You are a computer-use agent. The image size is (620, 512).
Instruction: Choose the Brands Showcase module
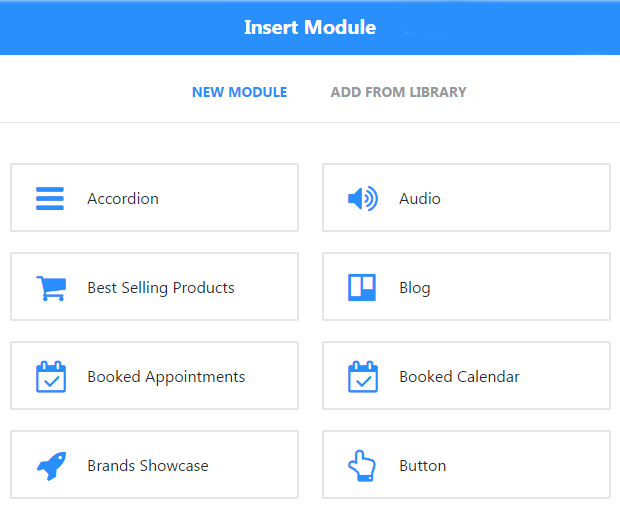[155, 465]
